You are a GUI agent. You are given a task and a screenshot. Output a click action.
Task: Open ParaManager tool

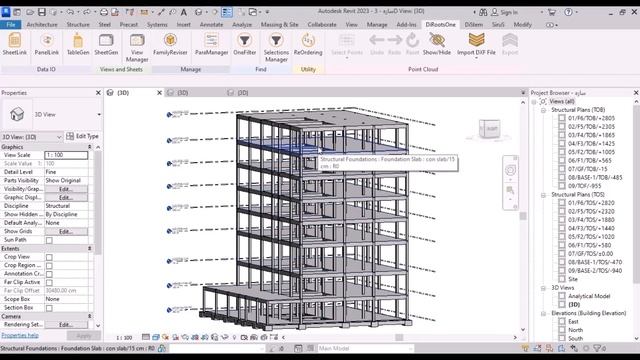(x=211, y=44)
